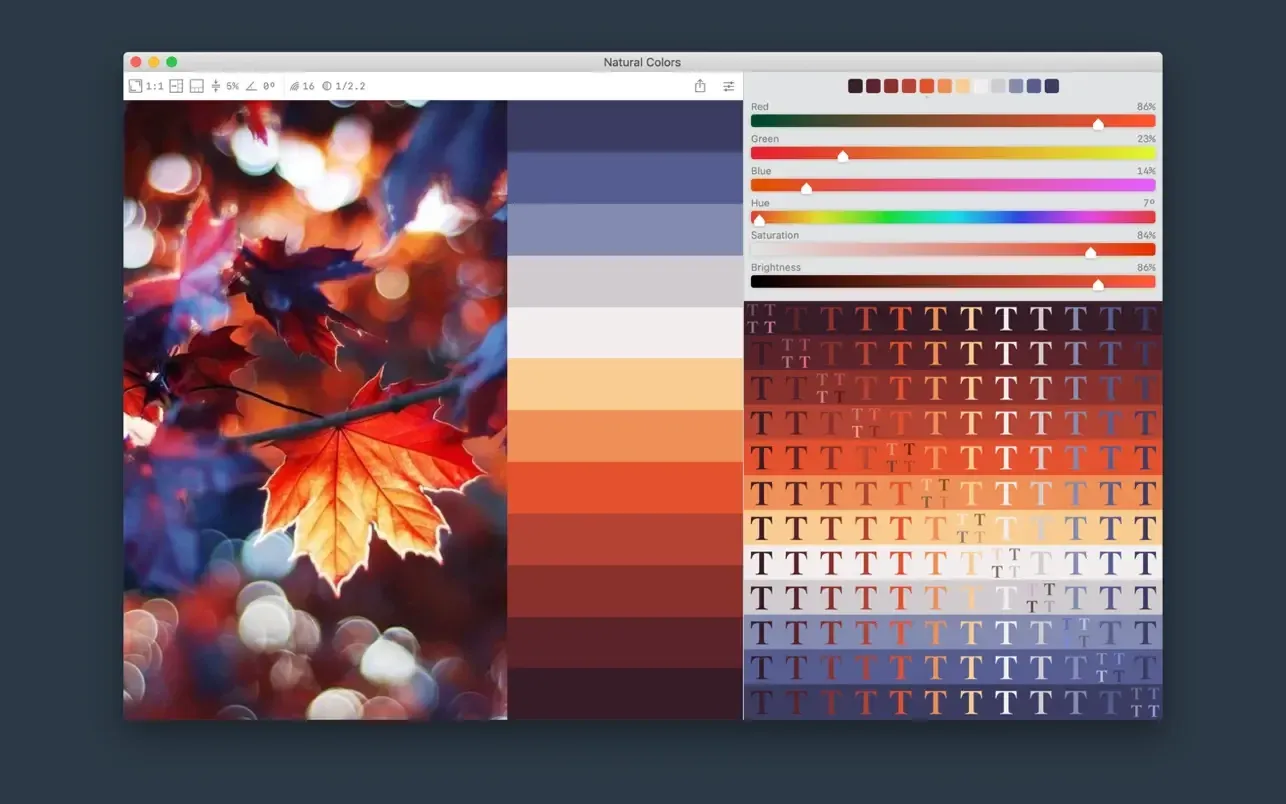Click the bottom panel layout icon
This screenshot has height=804, width=1286.
(196, 86)
